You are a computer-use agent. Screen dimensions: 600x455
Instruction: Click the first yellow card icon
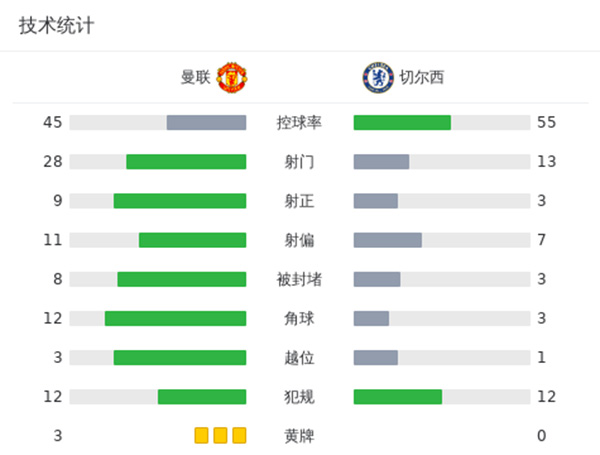(201, 435)
